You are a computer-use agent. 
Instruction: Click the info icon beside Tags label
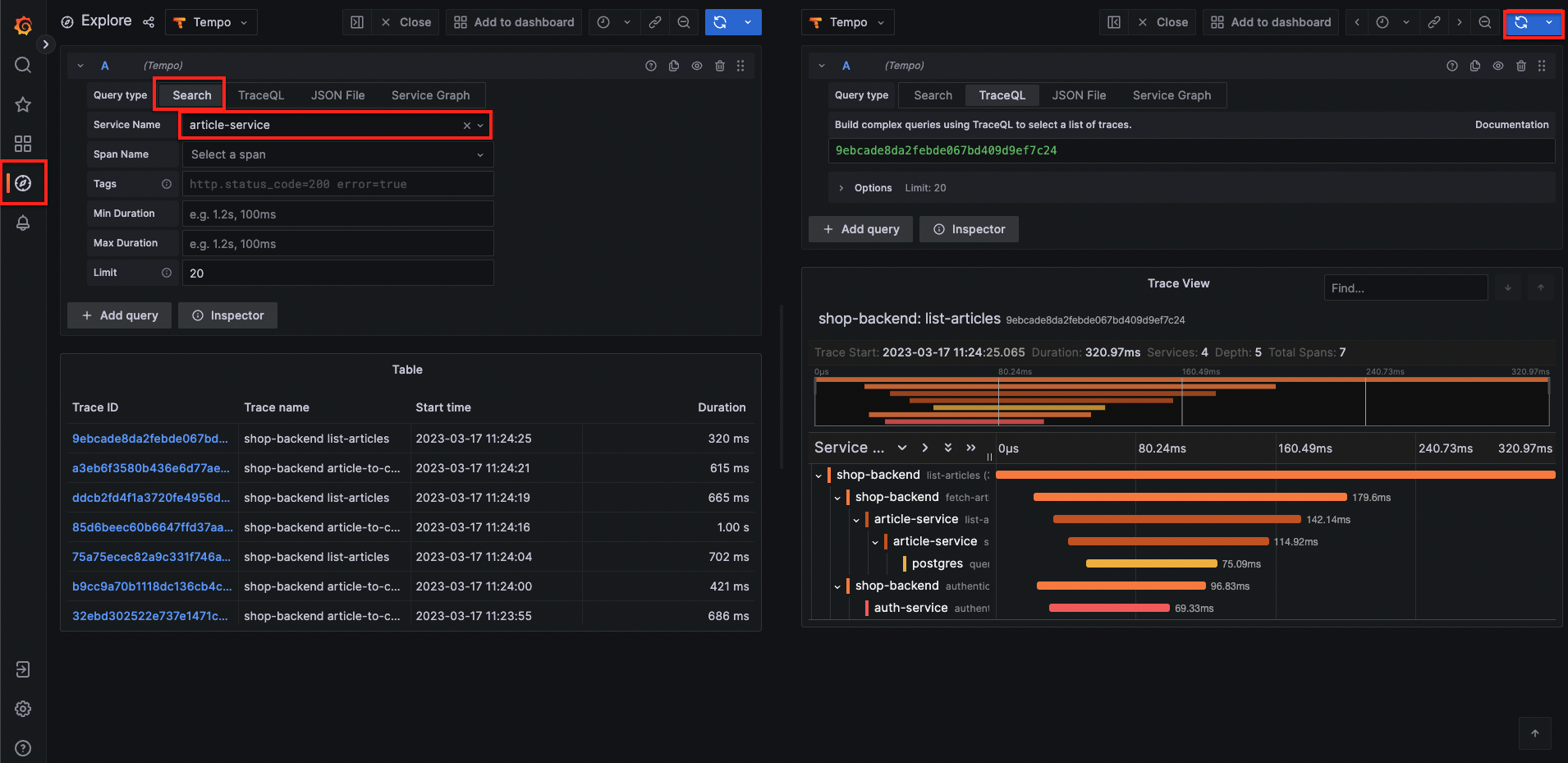[167, 184]
